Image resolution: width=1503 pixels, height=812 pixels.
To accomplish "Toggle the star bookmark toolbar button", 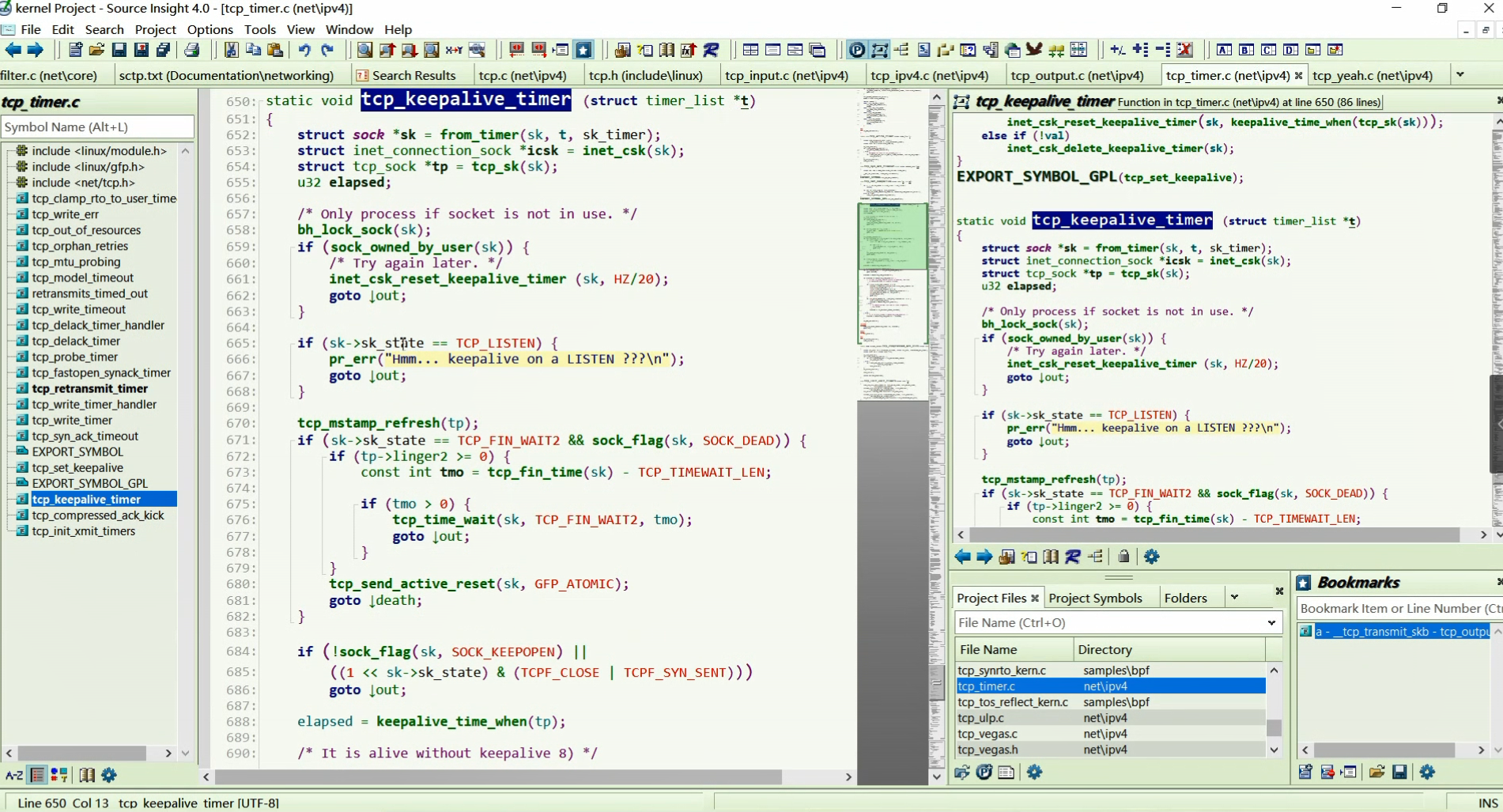I will point(583,50).
